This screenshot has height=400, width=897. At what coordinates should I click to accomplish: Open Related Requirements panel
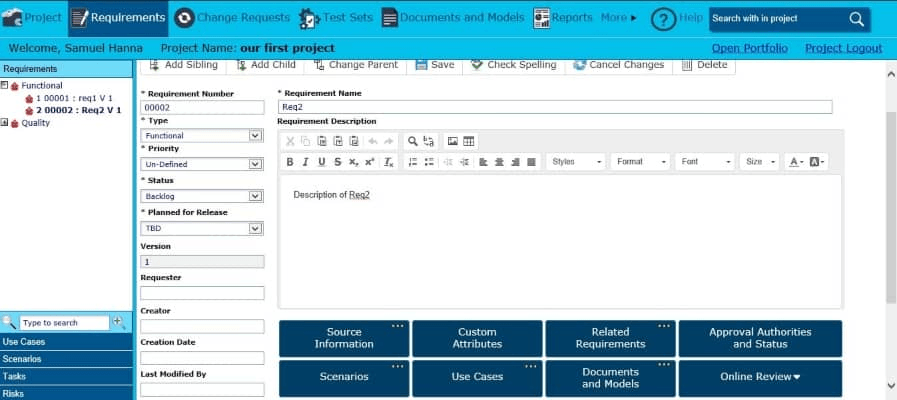(610, 338)
